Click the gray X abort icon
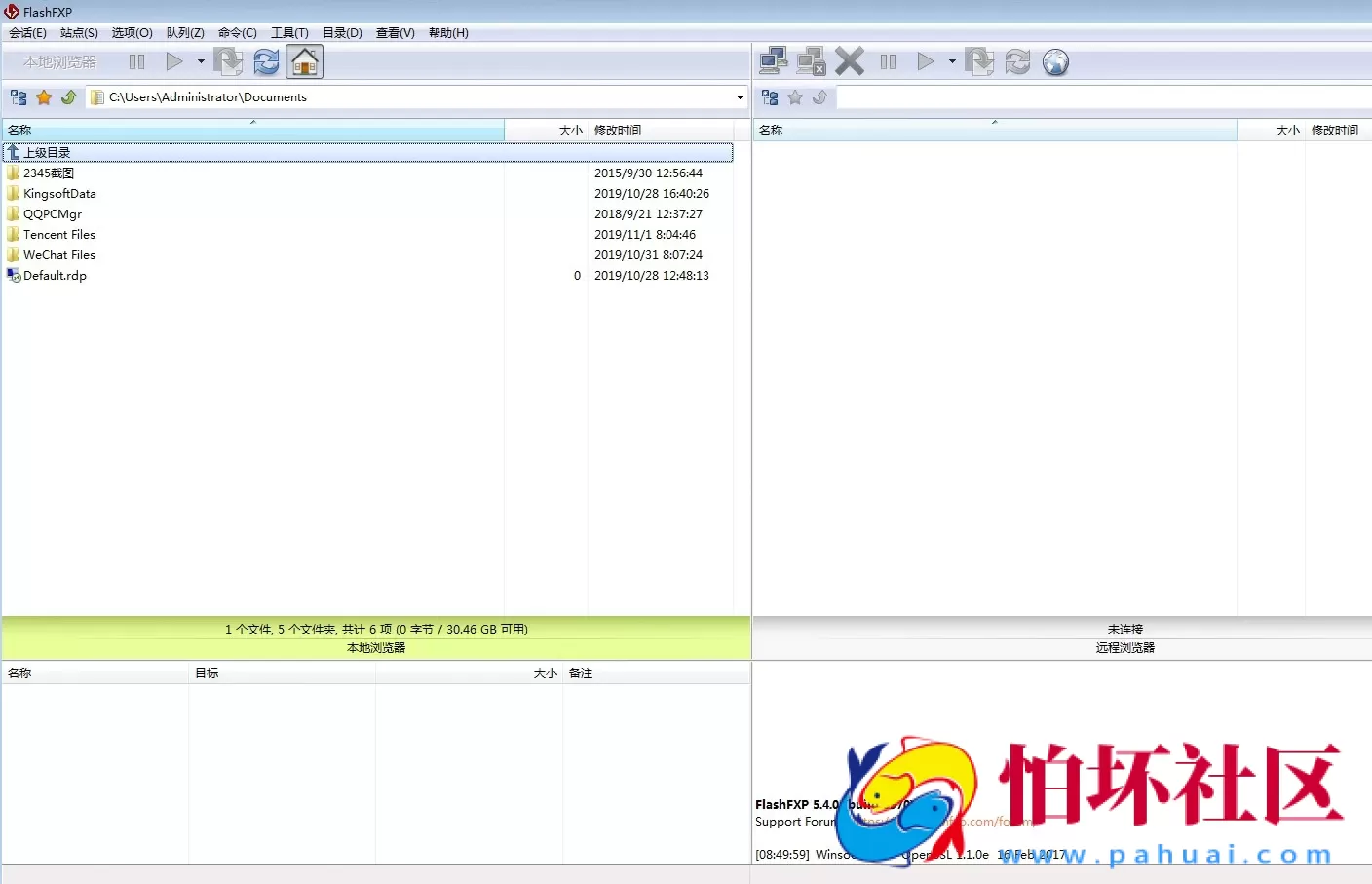 (x=850, y=61)
